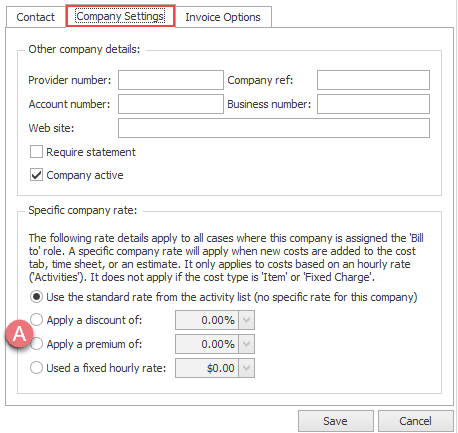Open the fixed hourly rate dropdown arrow
Viewport: 458px width, 433px height.
pyautogui.click(x=247, y=368)
